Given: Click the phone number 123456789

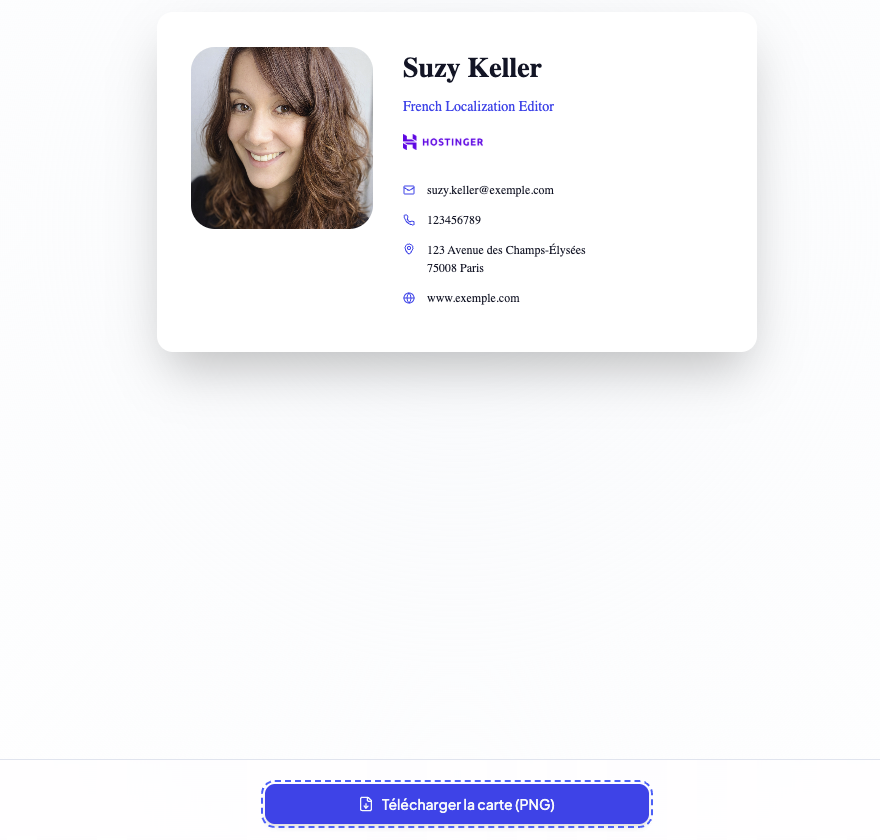Looking at the screenshot, I should coord(453,220).
